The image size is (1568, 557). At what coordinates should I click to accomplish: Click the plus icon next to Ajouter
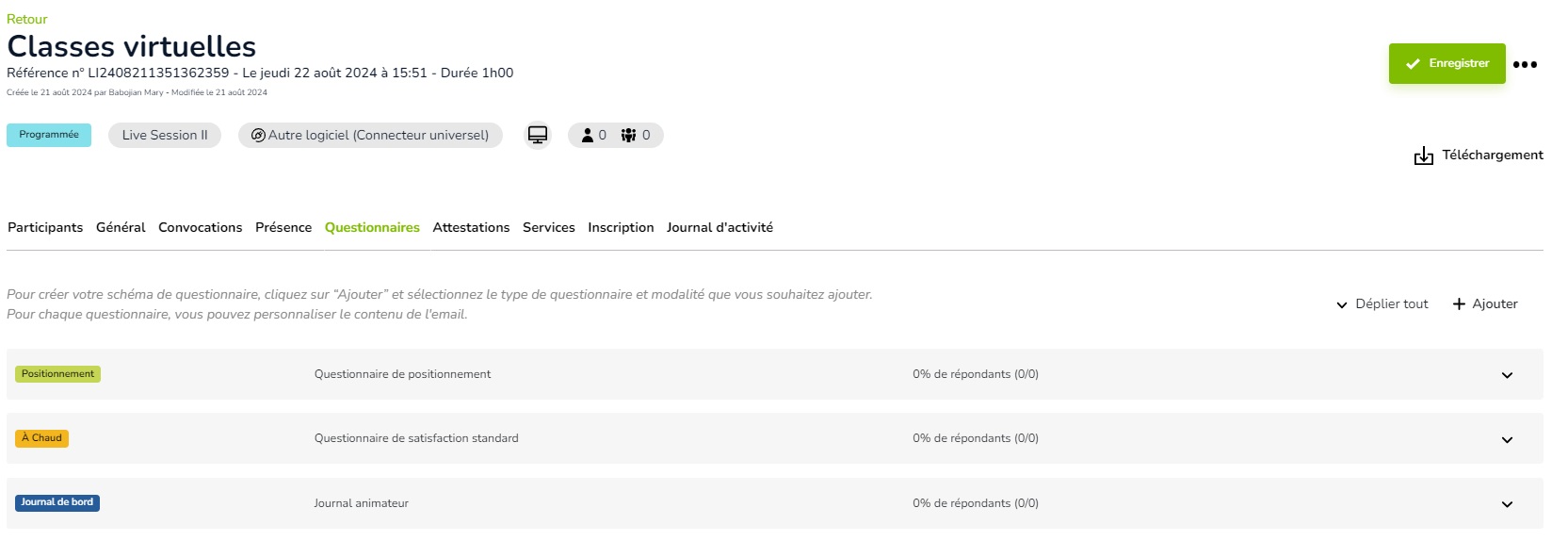pyautogui.click(x=1459, y=303)
